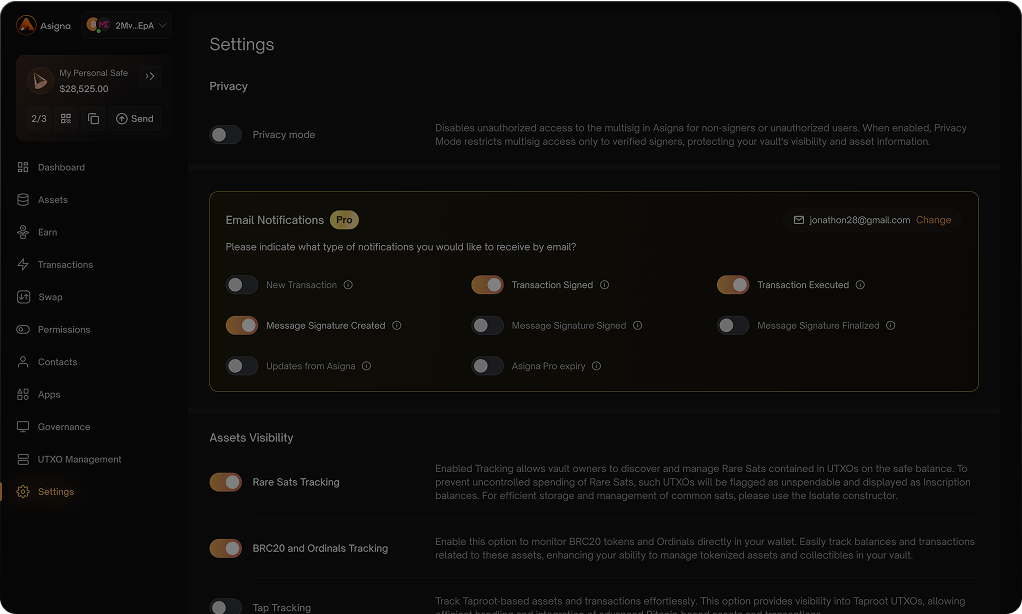Image resolution: width=1022 pixels, height=614 pixels.
Task: Click the My Personal Safe avatar icon
Action: point(40,81)
